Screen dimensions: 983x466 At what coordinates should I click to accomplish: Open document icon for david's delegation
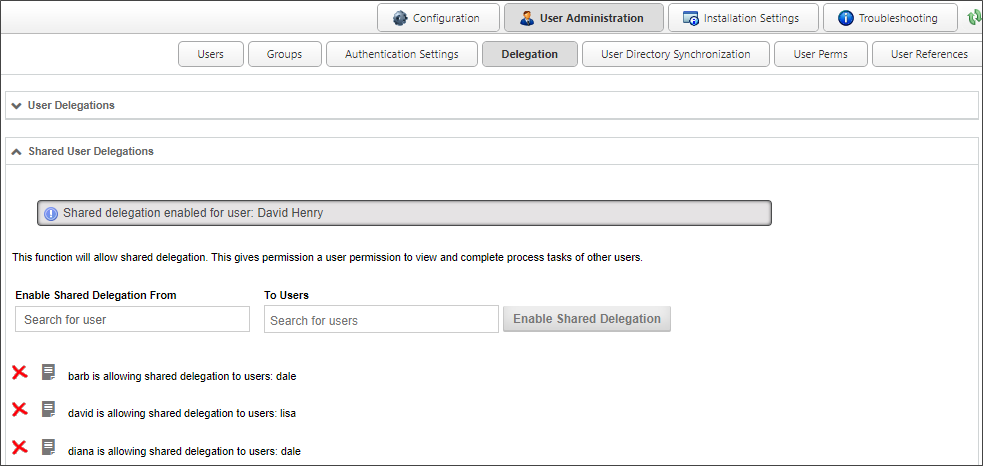[x=48, y=409]
